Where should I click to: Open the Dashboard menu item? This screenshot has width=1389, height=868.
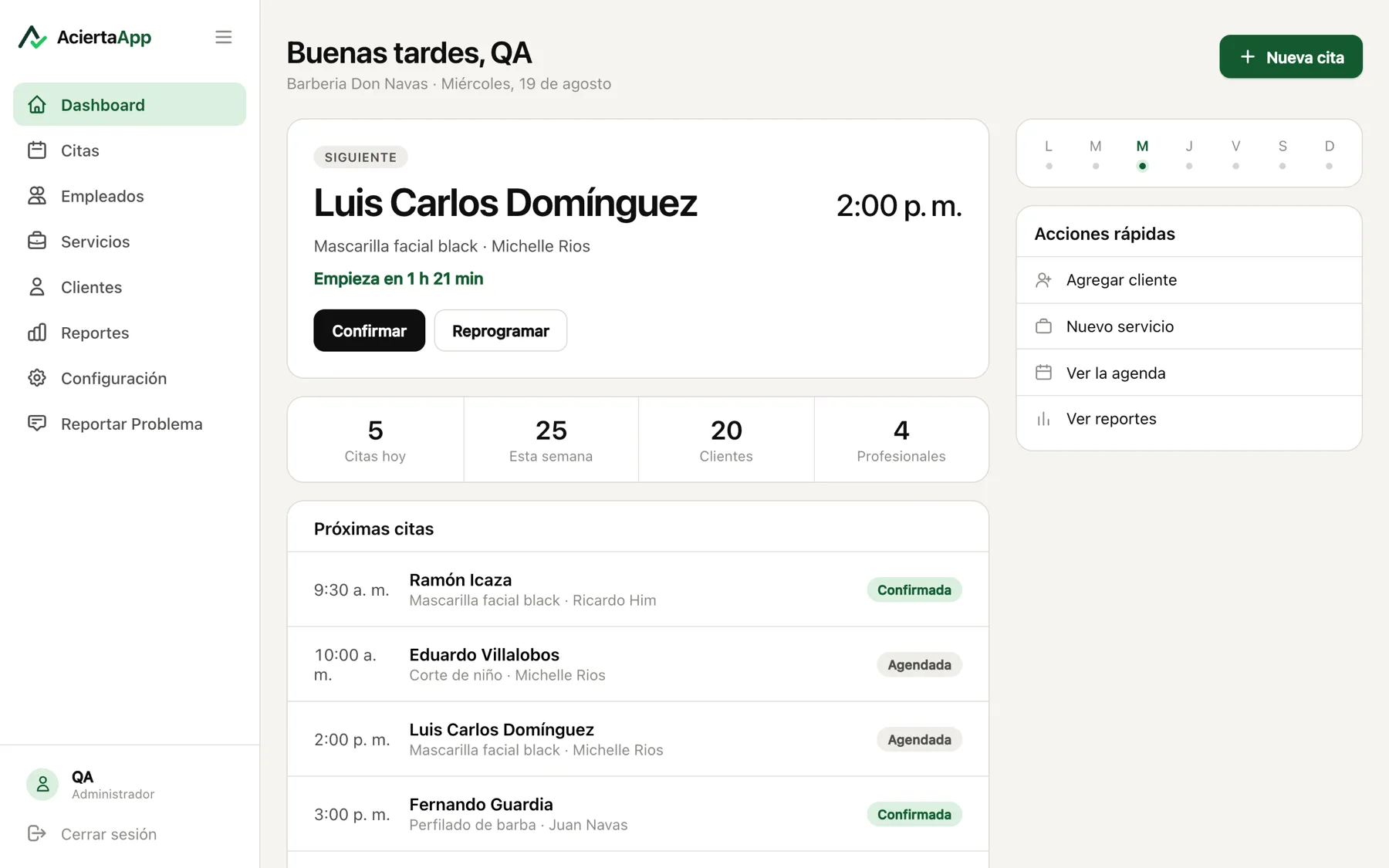click(x=130, y=104)
